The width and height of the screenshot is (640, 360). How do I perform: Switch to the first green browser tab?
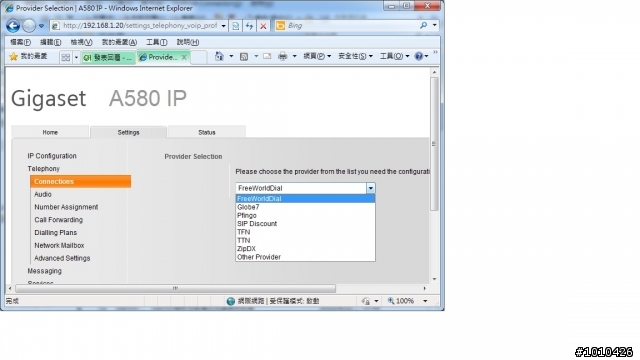coord(108,58)
